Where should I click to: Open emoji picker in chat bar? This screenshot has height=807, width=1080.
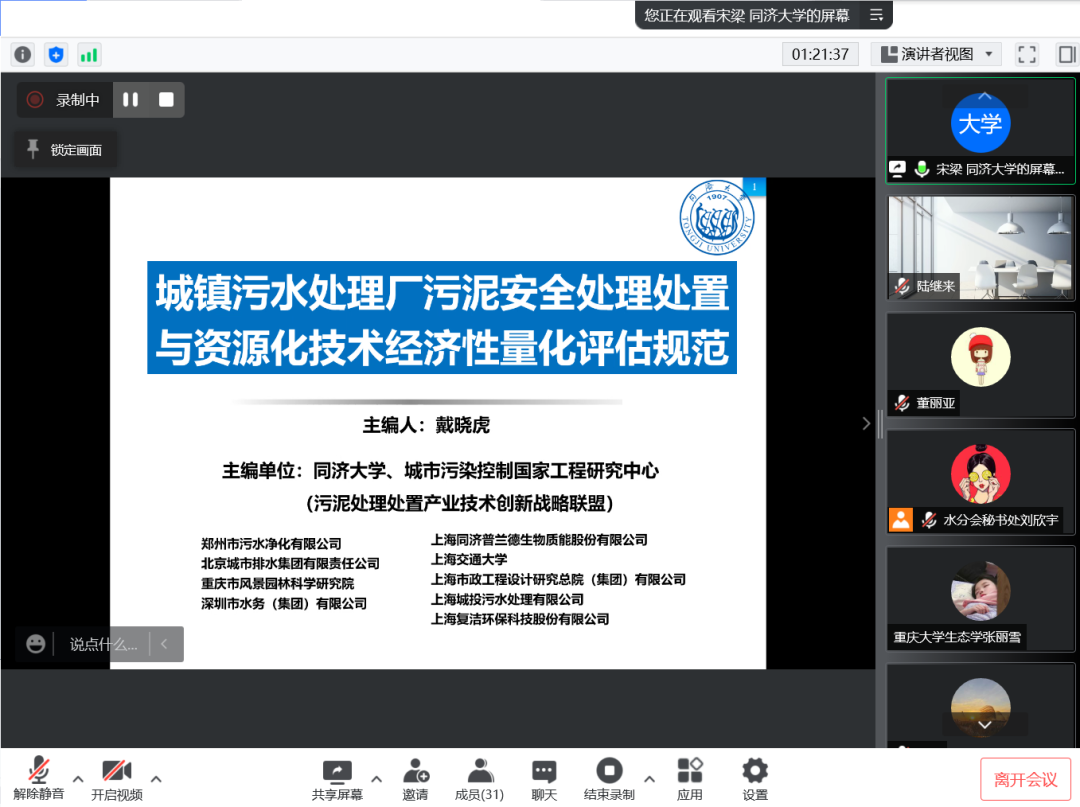(36, 644)
